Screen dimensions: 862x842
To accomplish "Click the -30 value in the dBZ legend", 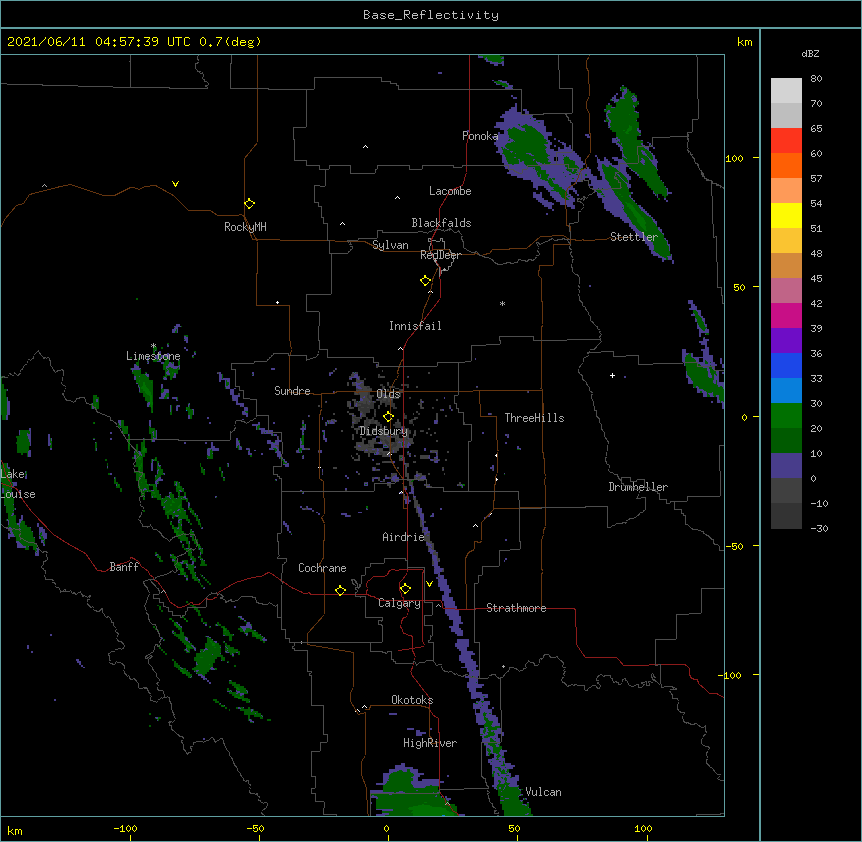I will point(819,528).
